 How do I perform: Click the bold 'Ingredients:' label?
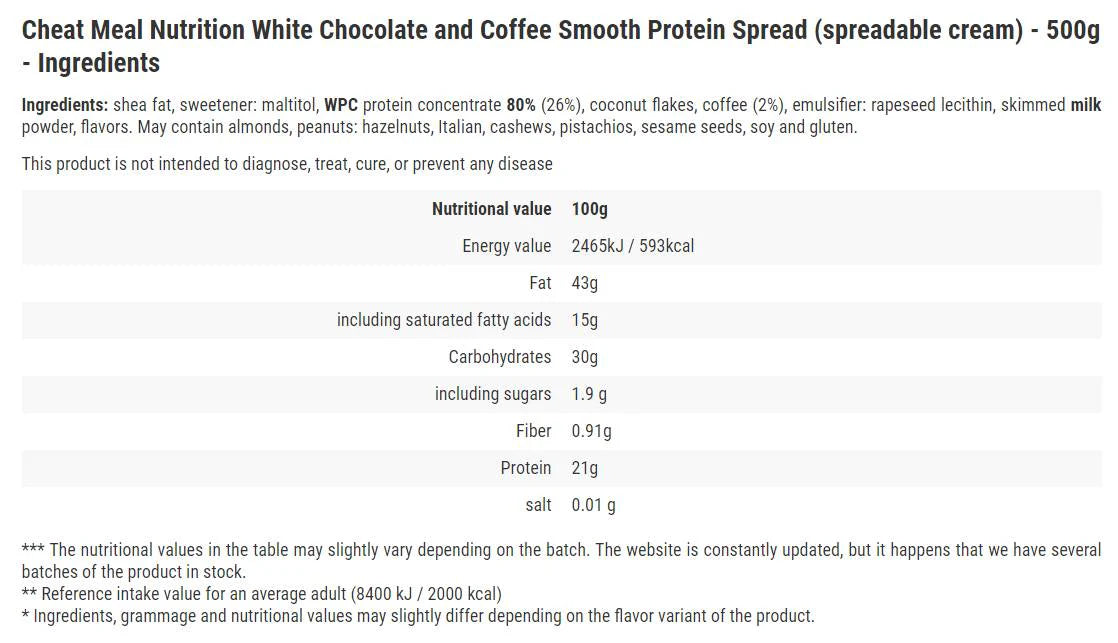click(65, 105)
